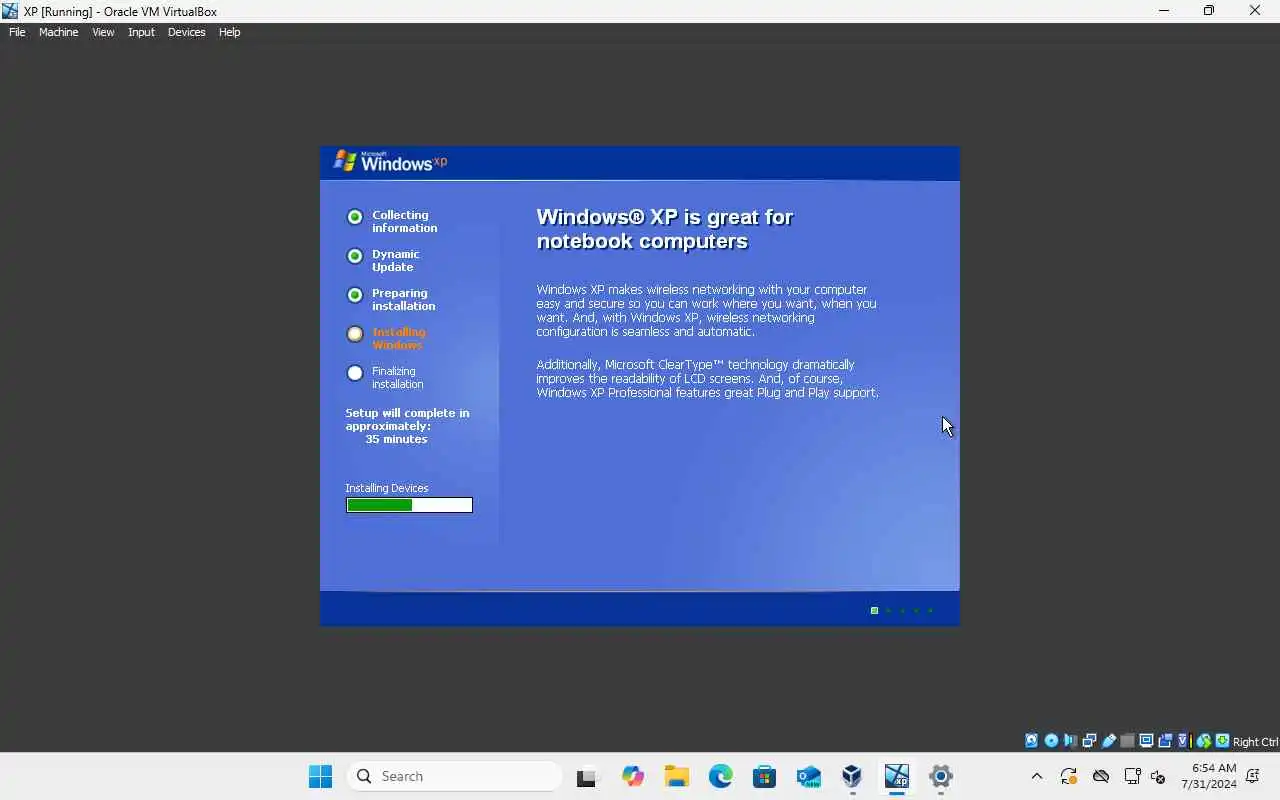This screenshot has height=800, width=1280.
Task: Click the optical drive indicator icon
Action: (x=1051, y=741)
